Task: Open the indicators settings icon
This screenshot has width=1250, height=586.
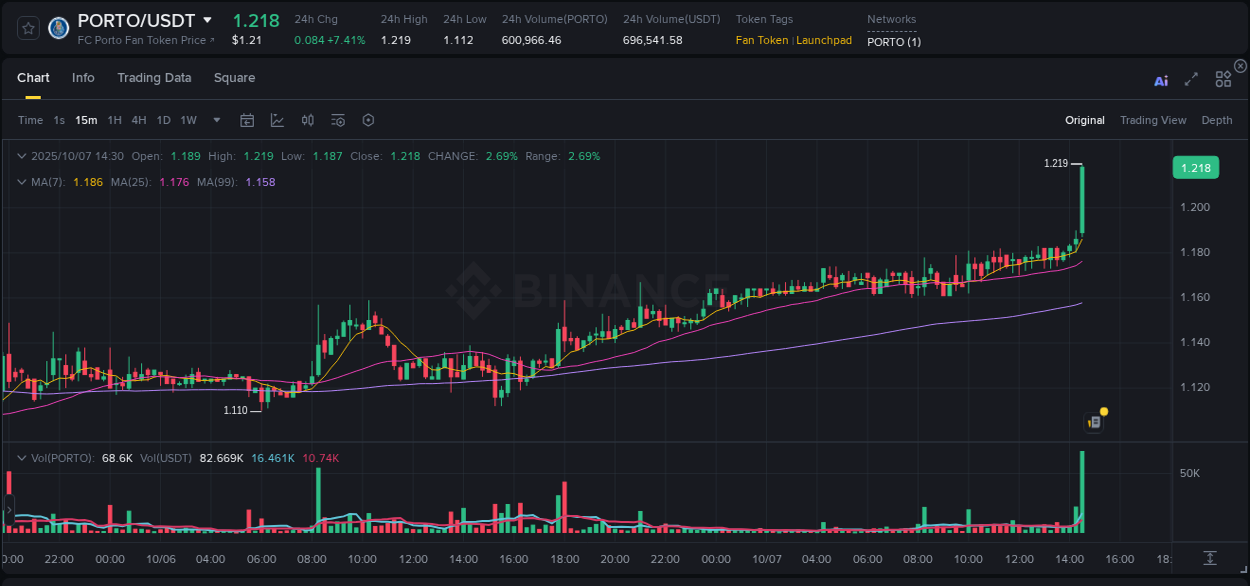Action: coord(337,119)
